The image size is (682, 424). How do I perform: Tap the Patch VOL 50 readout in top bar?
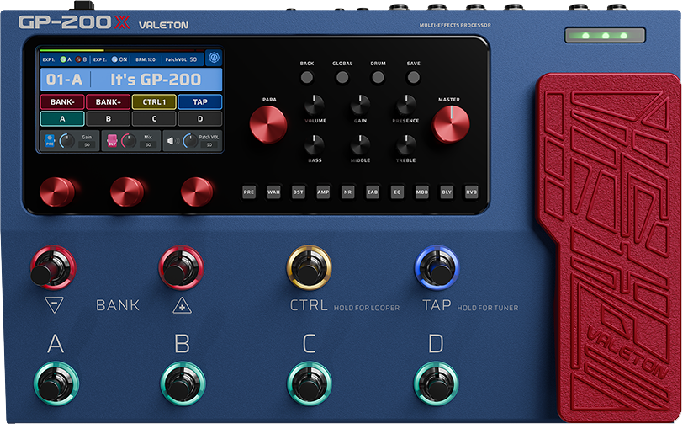tap(181, 60)
